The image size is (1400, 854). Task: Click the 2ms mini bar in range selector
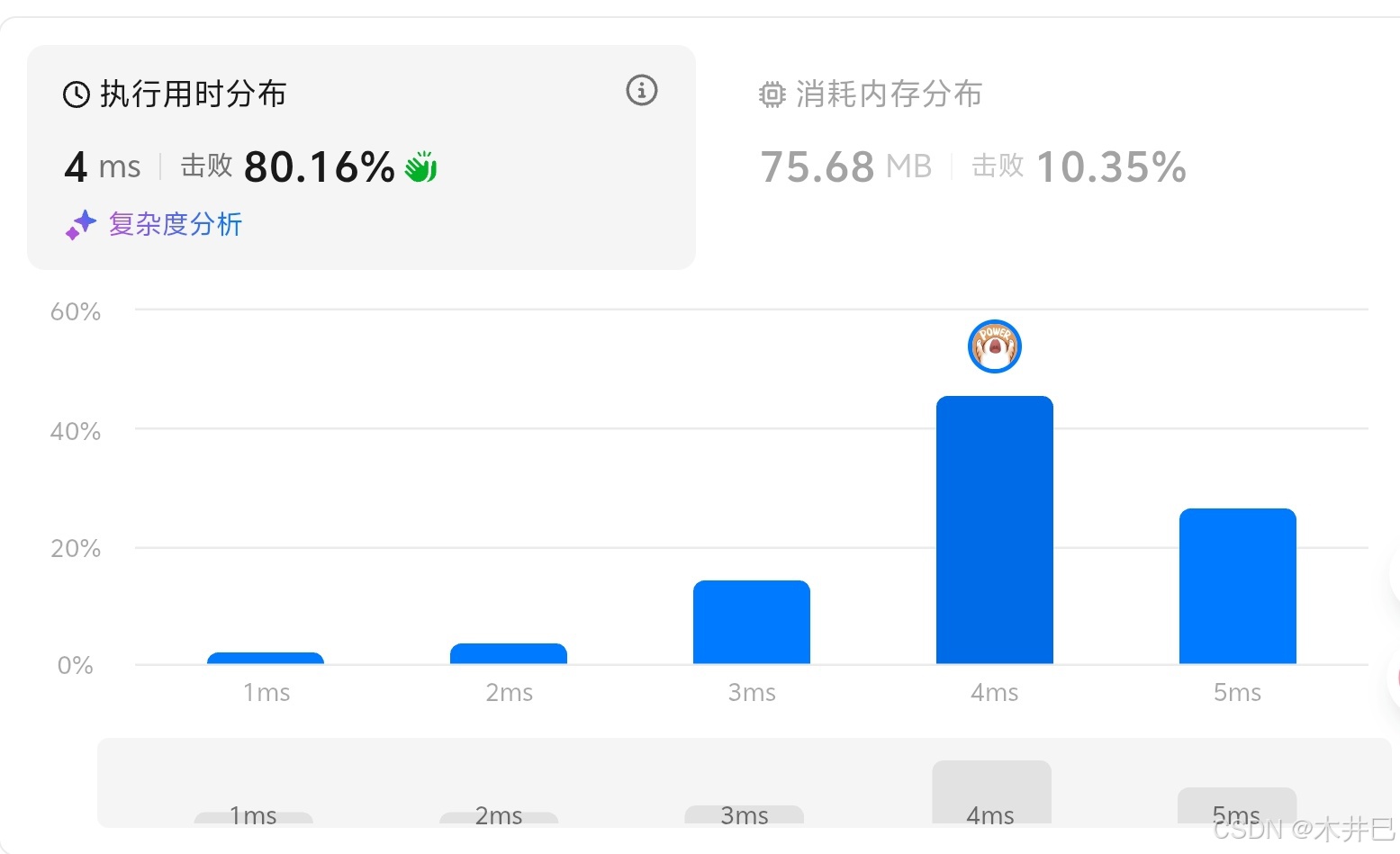[x=499, y=818]
